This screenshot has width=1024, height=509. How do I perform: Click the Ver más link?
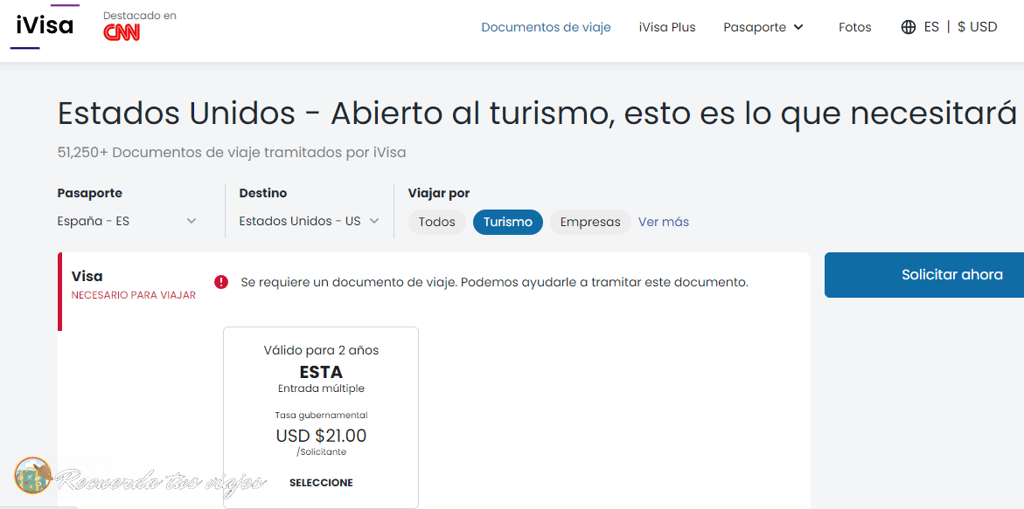664,222
